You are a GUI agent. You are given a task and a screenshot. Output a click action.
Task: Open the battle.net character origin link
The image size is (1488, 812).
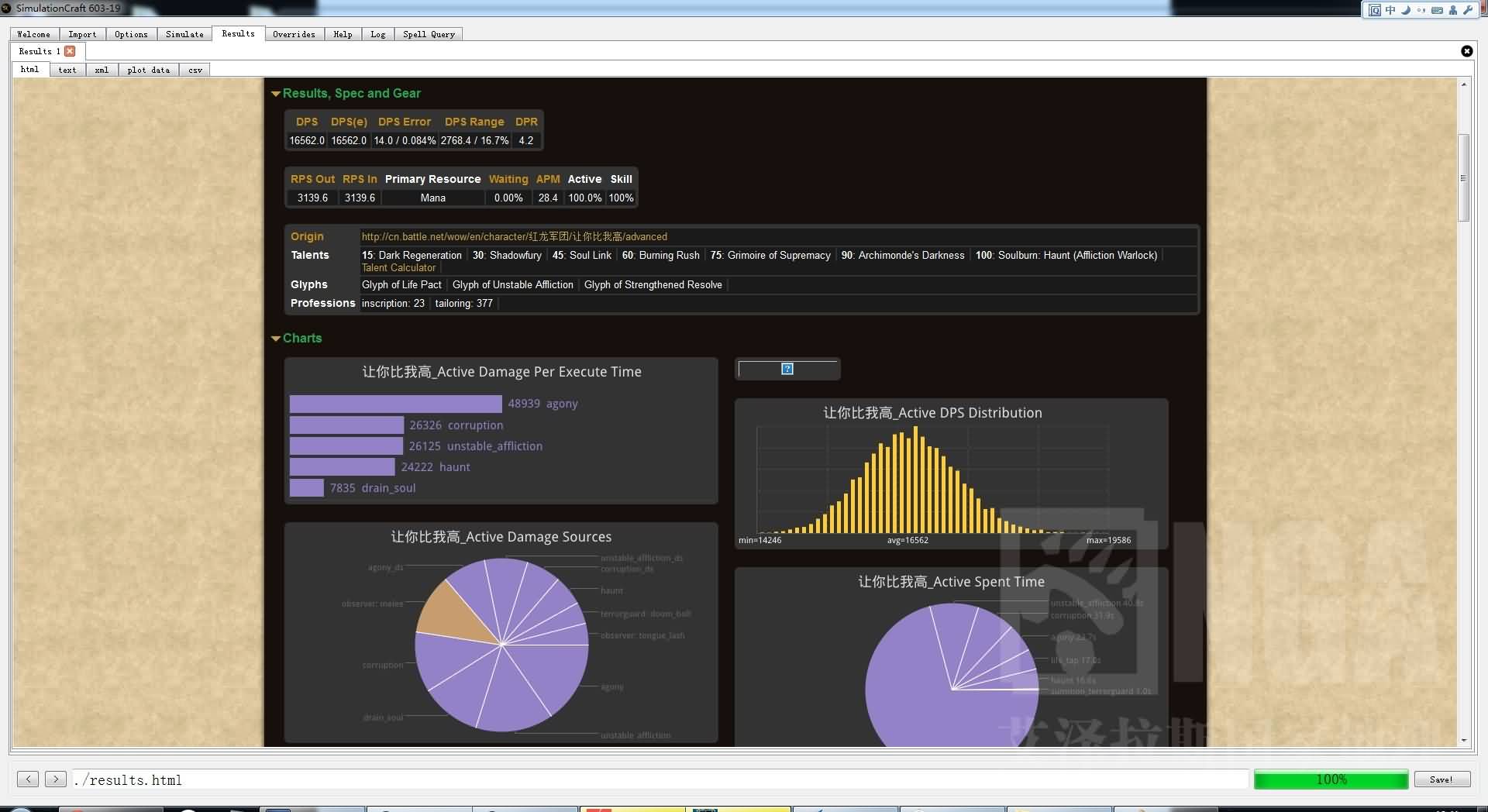click(x=514, y=236)
